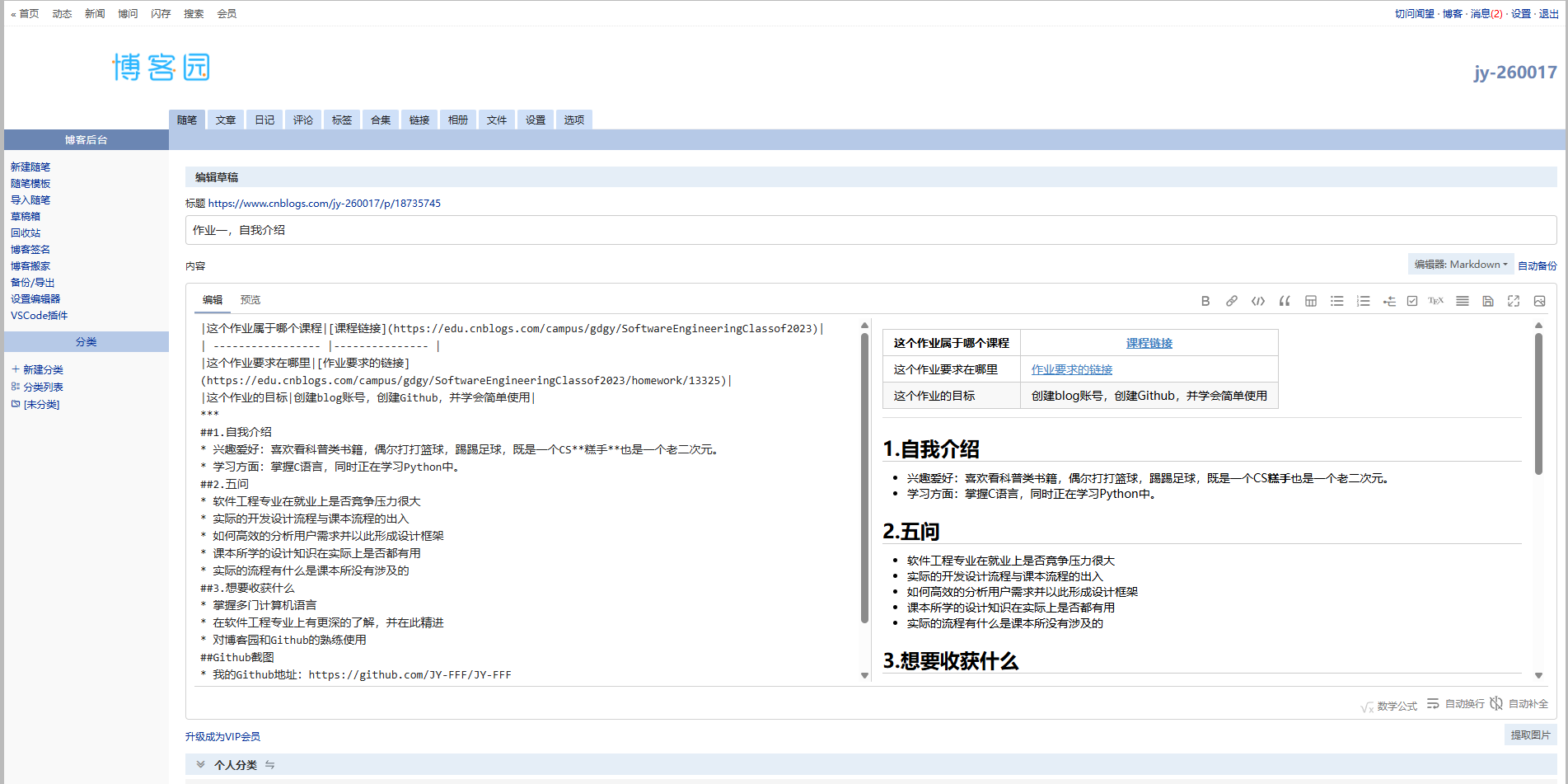This screenshot has height=784, width=1568.
Task: Open 首页 in the top navigation
Action: pyautogui.click(x=29, y=14)
